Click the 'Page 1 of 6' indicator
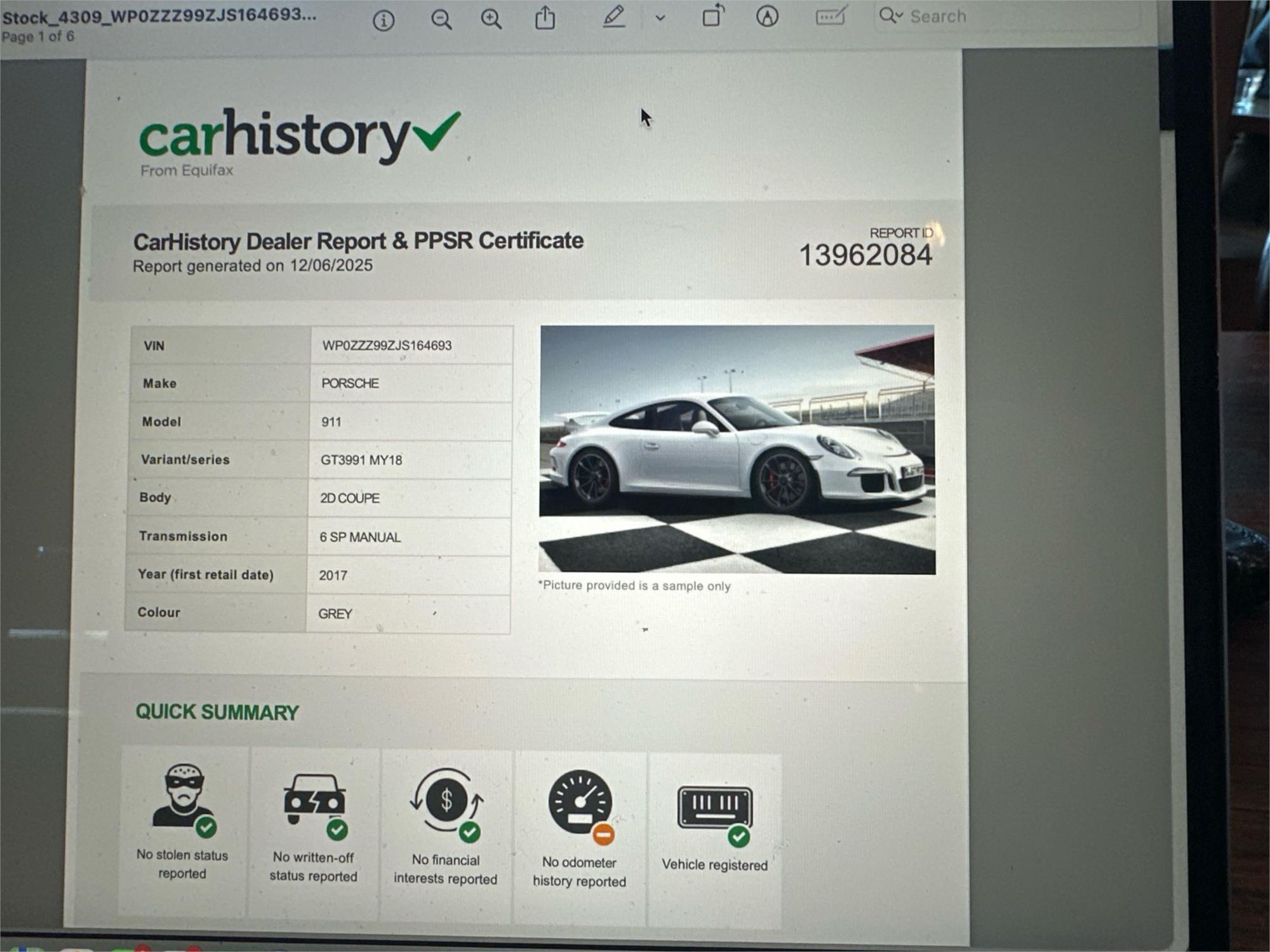Image resolution: width=1270 pixels, height=952 pixels. click(37, 36)
